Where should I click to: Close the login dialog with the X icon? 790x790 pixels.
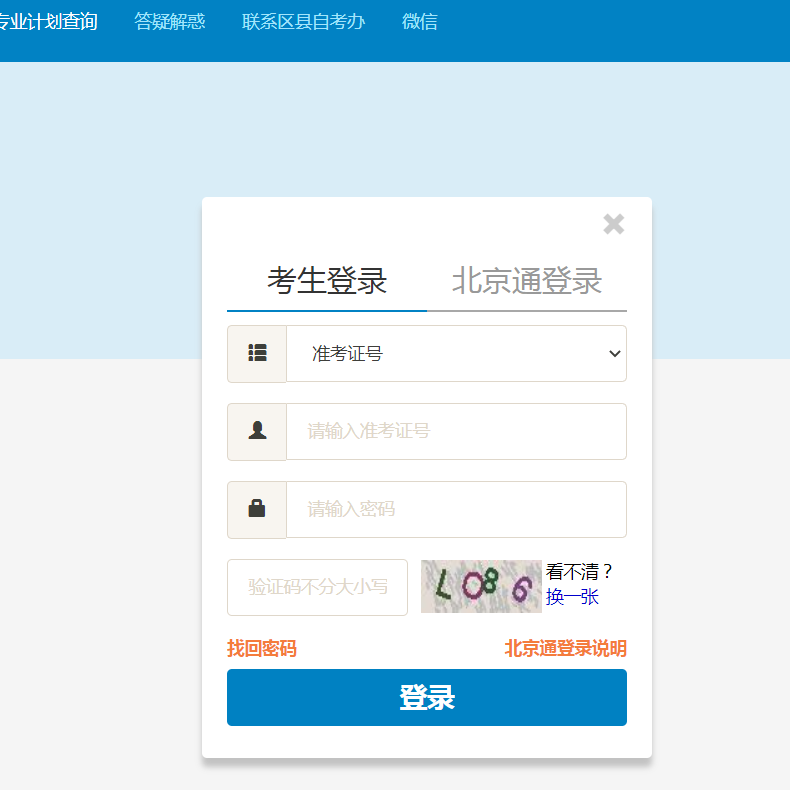(x=613, y=224)
